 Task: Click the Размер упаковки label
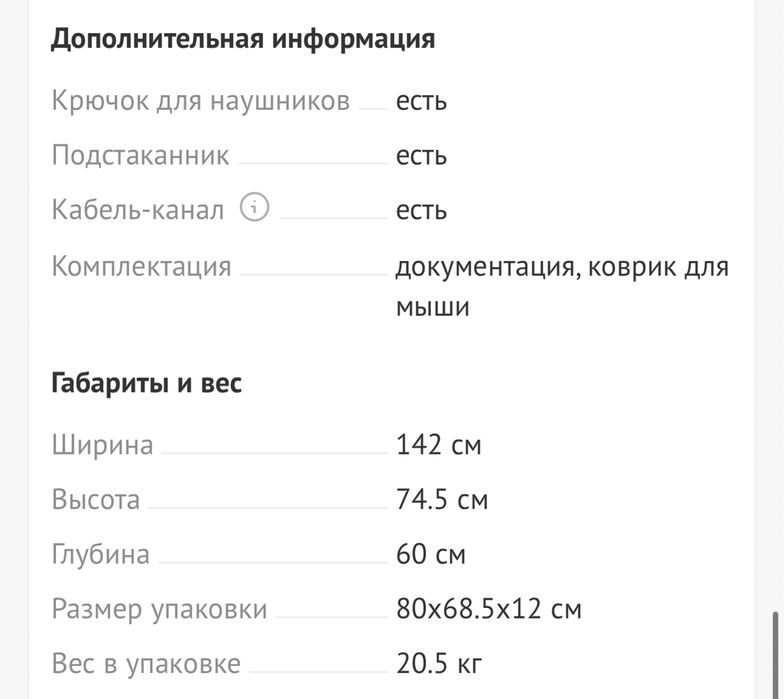coord(159,609)
